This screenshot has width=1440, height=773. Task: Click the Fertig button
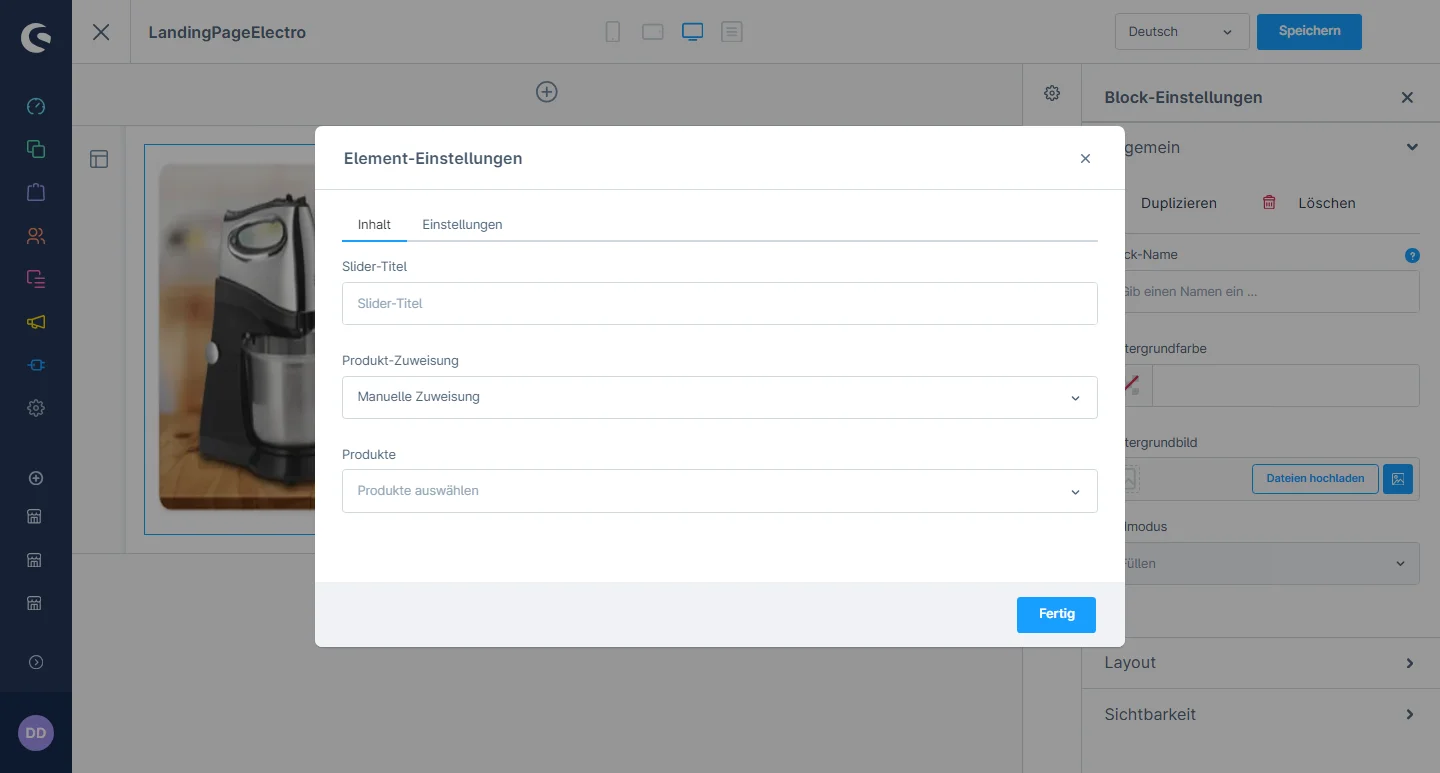(x=1056, y=614)
